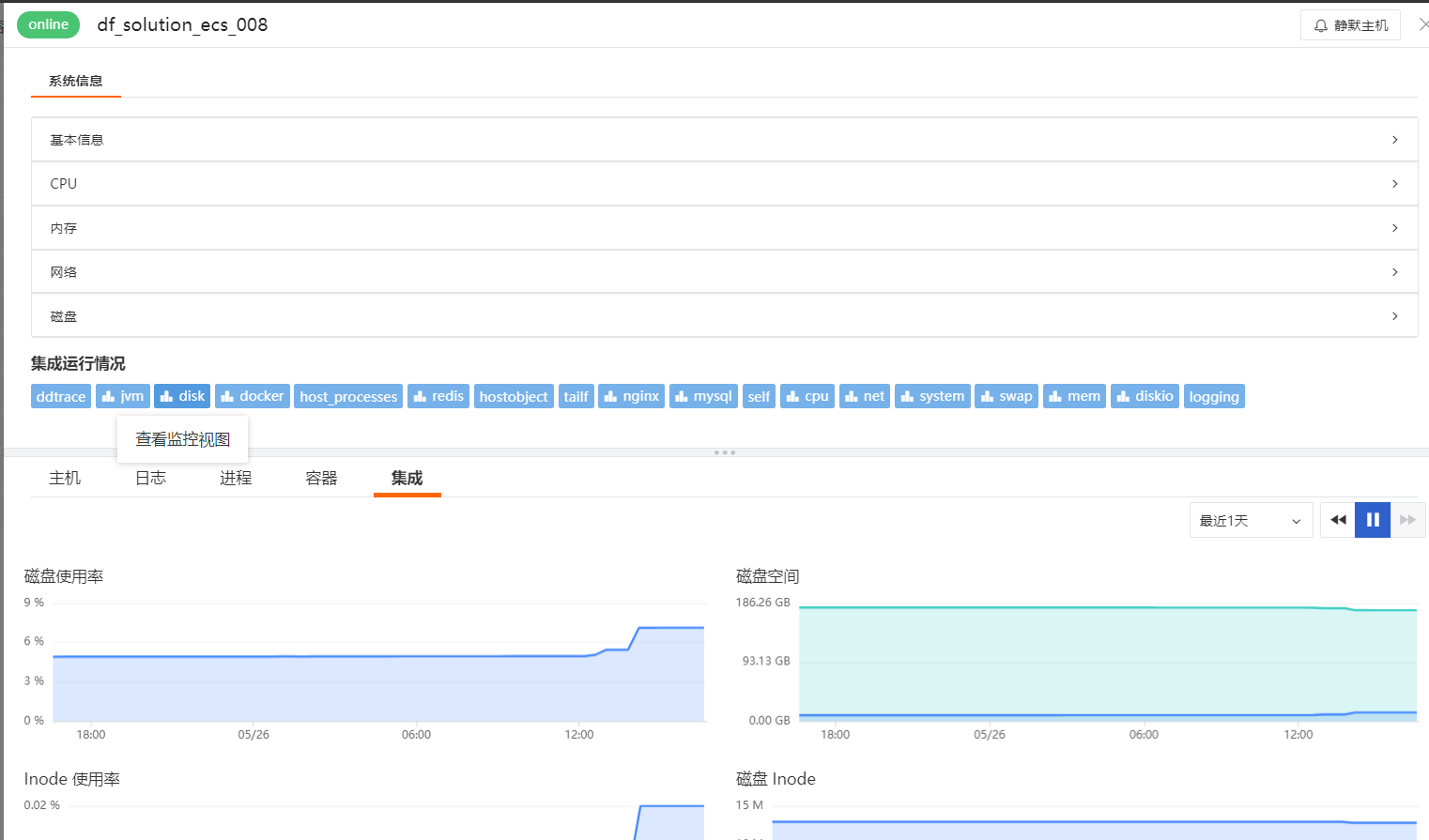The width and height of the screenshot is (1429, 840).
Task: Open the diskio integration tag
Action: (x=1145, y=396)
